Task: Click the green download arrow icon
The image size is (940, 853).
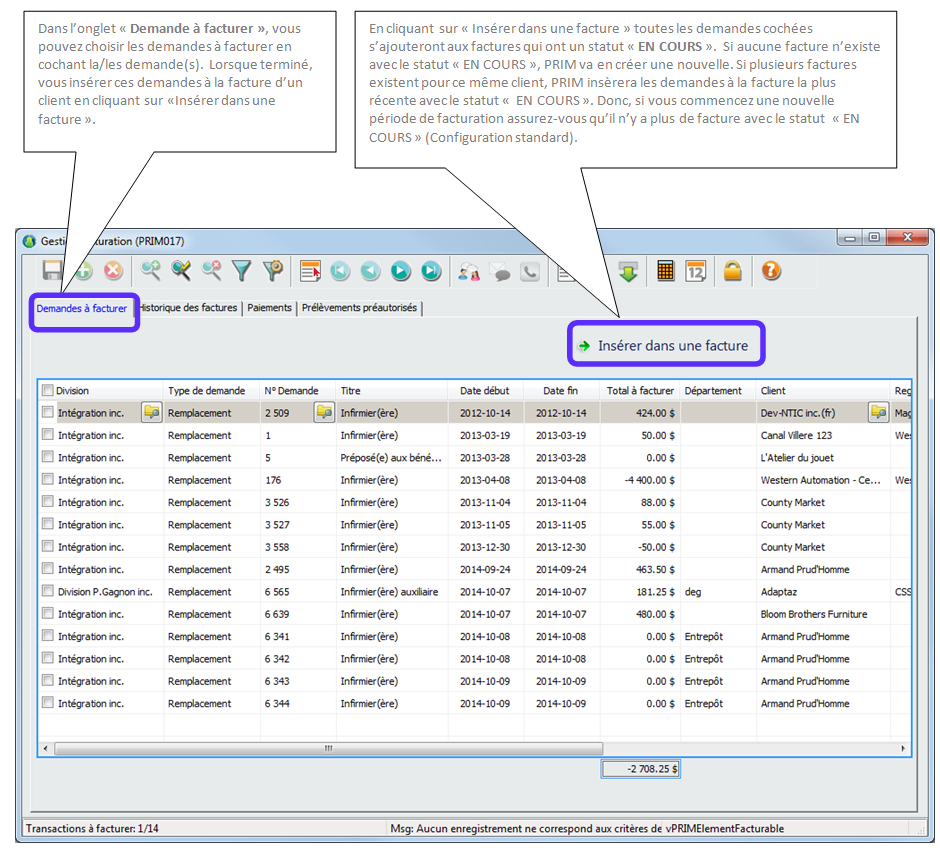Action: click(628, 271)
